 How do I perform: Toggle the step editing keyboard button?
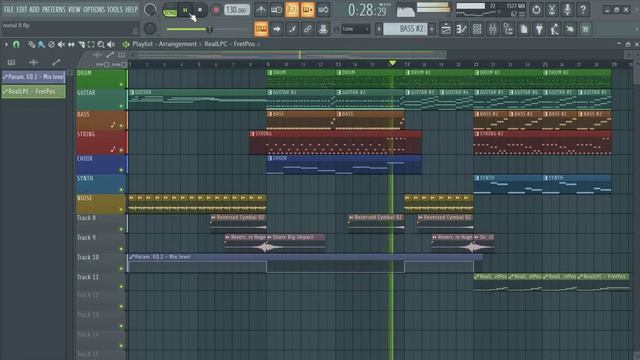pyautogui.click(x=307, y=9)
